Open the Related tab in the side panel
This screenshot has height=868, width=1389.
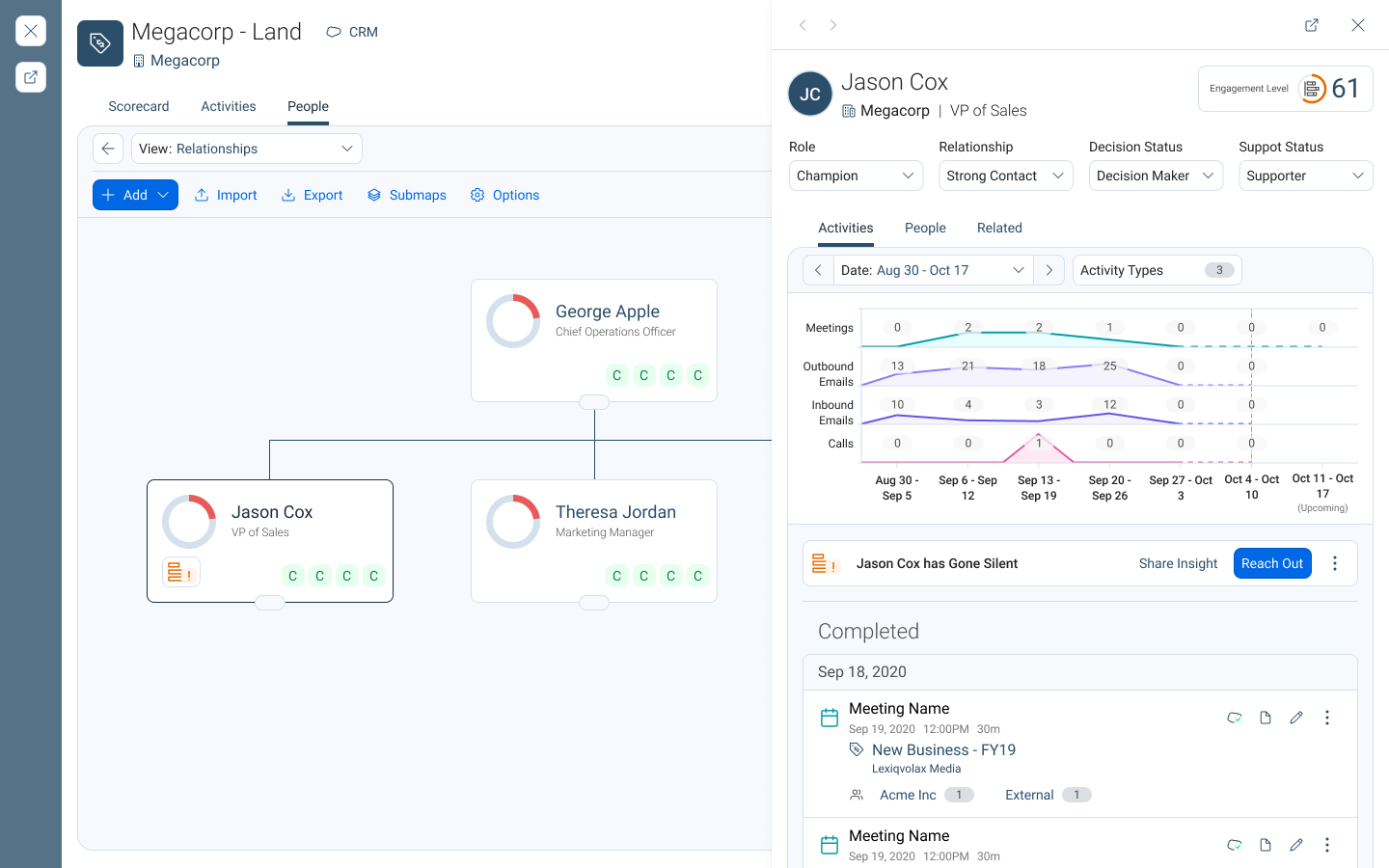click(x=999, y=228)
